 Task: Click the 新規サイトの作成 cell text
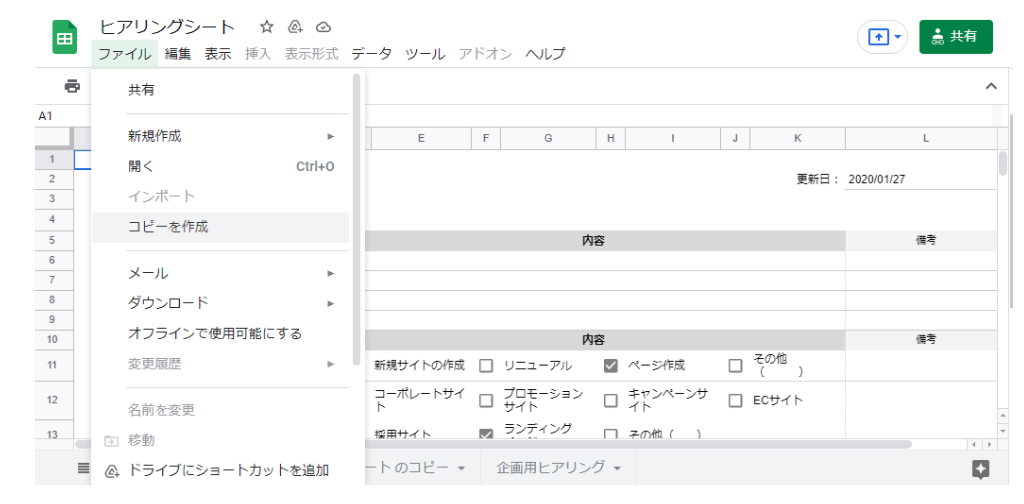coord(419,366)
